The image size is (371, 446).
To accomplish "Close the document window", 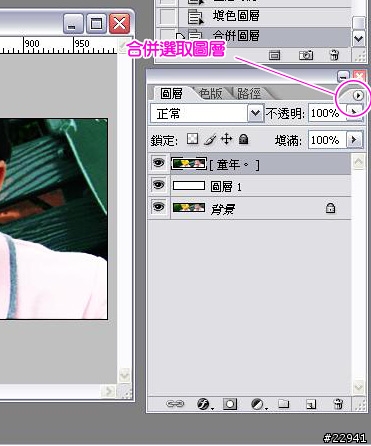I will (x=119, y=23).
